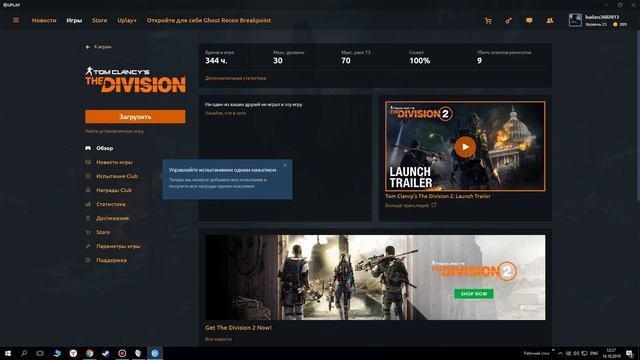The image size is (640, 360).
Task: Open the Windows notification center icon
Action: tap(630, 353)
